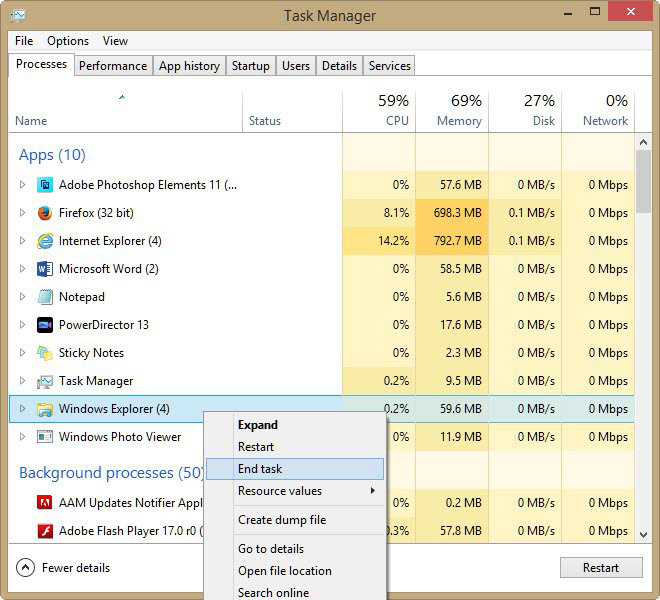Expand the Microsoft Word (2) group

click(22, 268)
